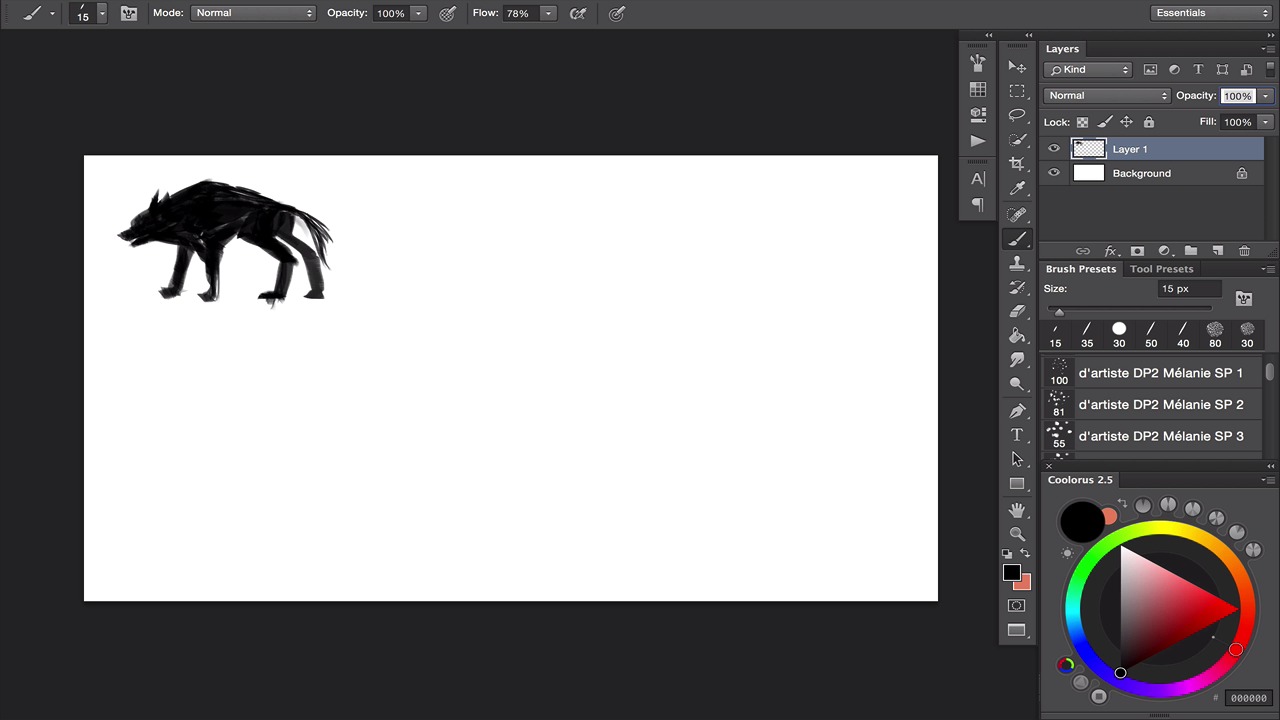The image size is (1280, 720).
Task: Toggle lock image pixels
Action: click(1104, 122)
